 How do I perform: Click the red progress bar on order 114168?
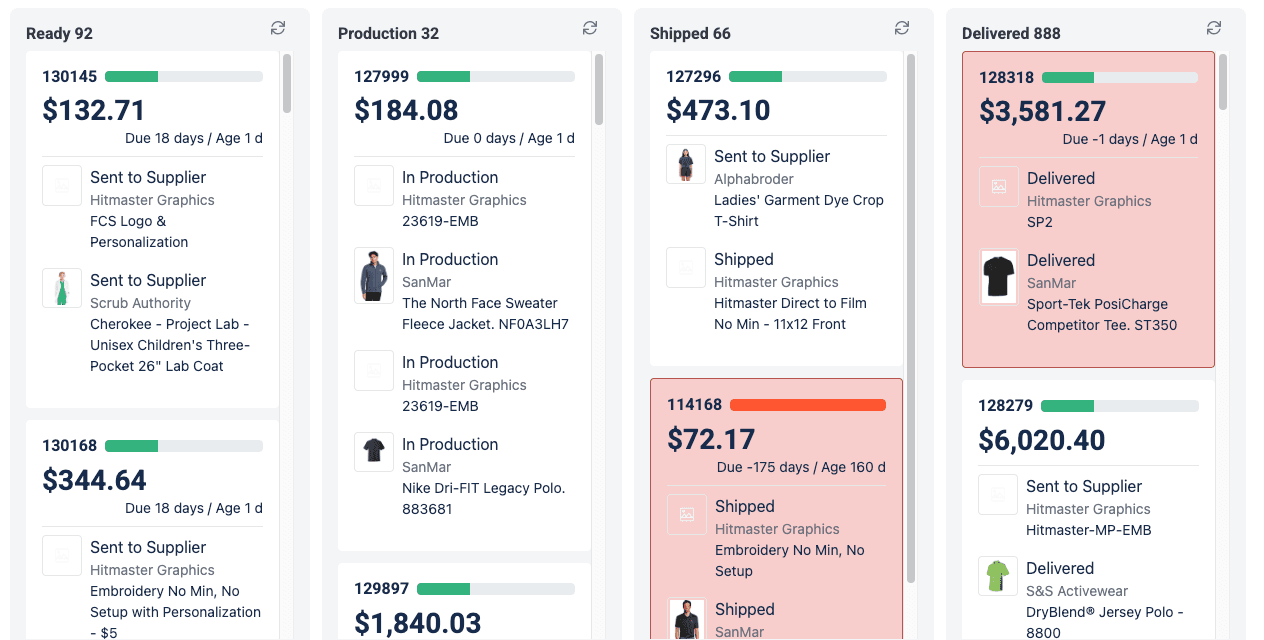point(808,405)
